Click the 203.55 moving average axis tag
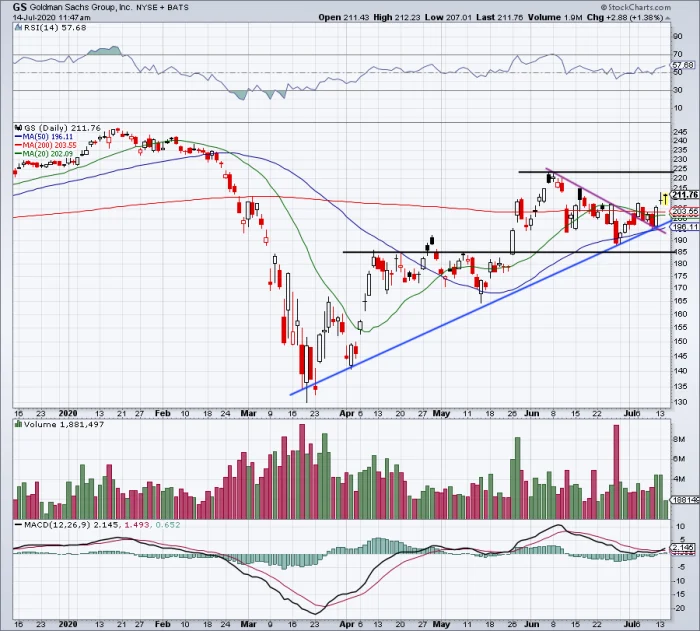 (685, 211)
